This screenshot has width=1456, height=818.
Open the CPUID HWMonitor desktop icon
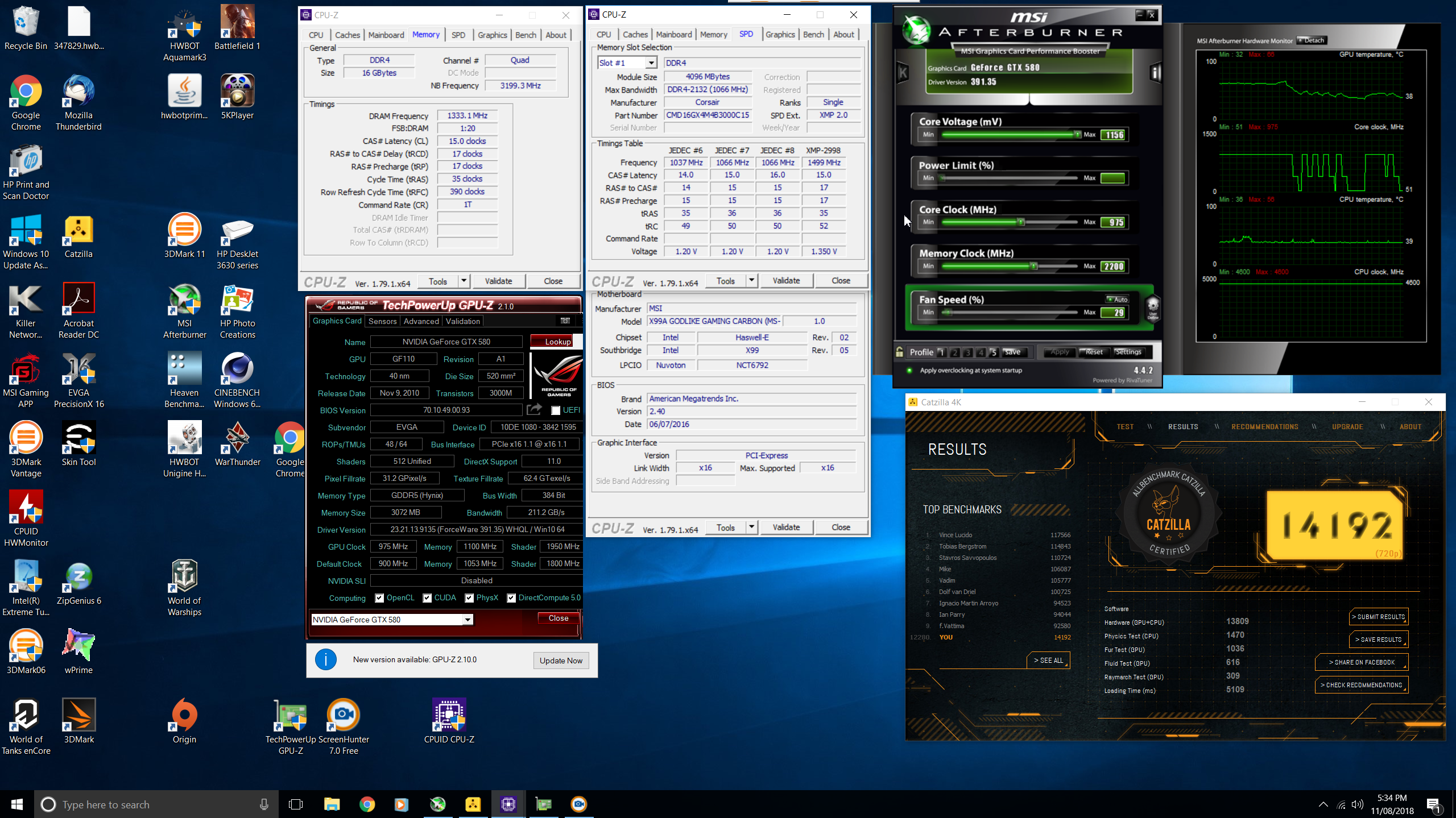tap(26, 519)
